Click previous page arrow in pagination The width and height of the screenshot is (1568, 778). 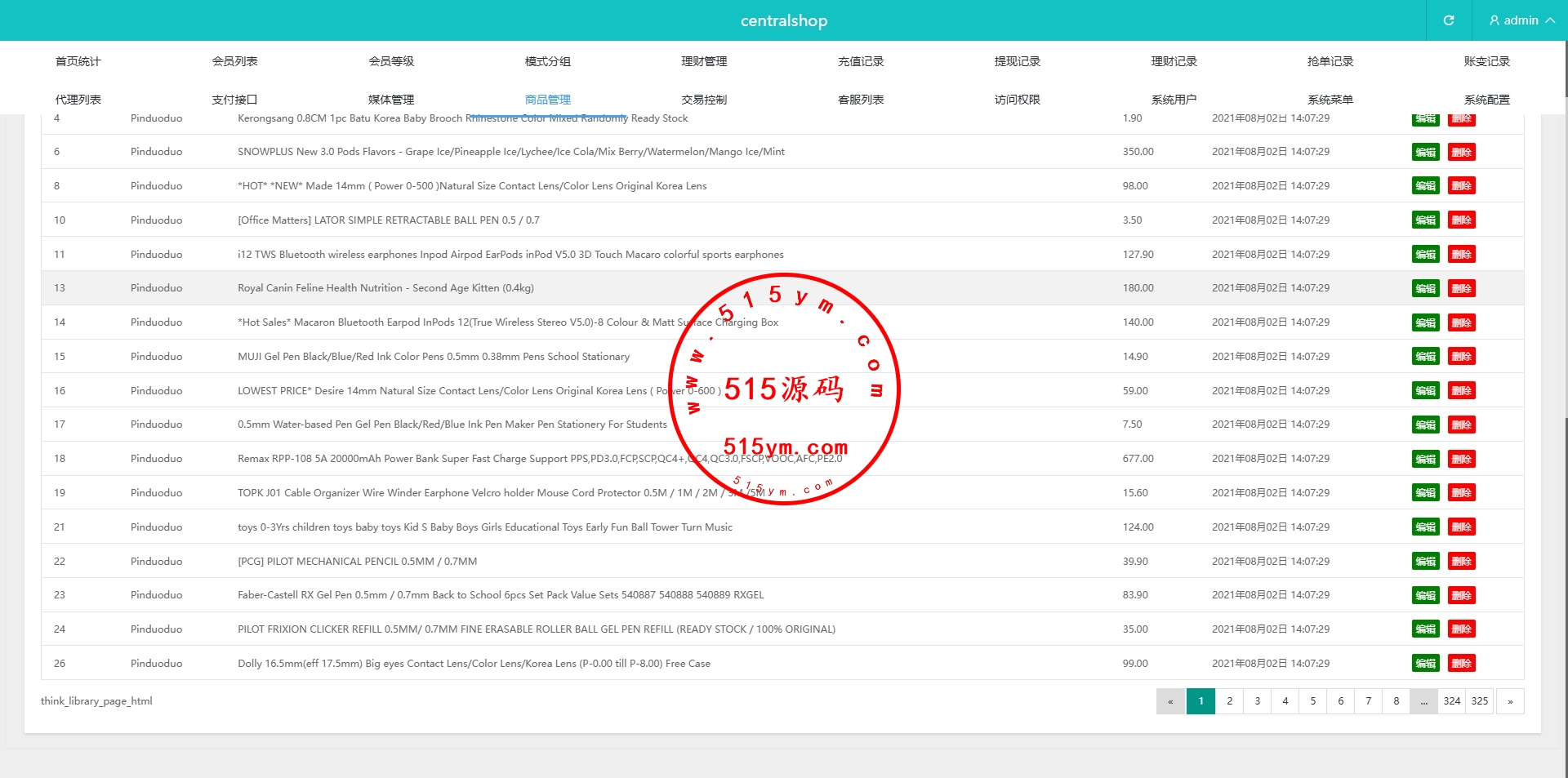1170,701
